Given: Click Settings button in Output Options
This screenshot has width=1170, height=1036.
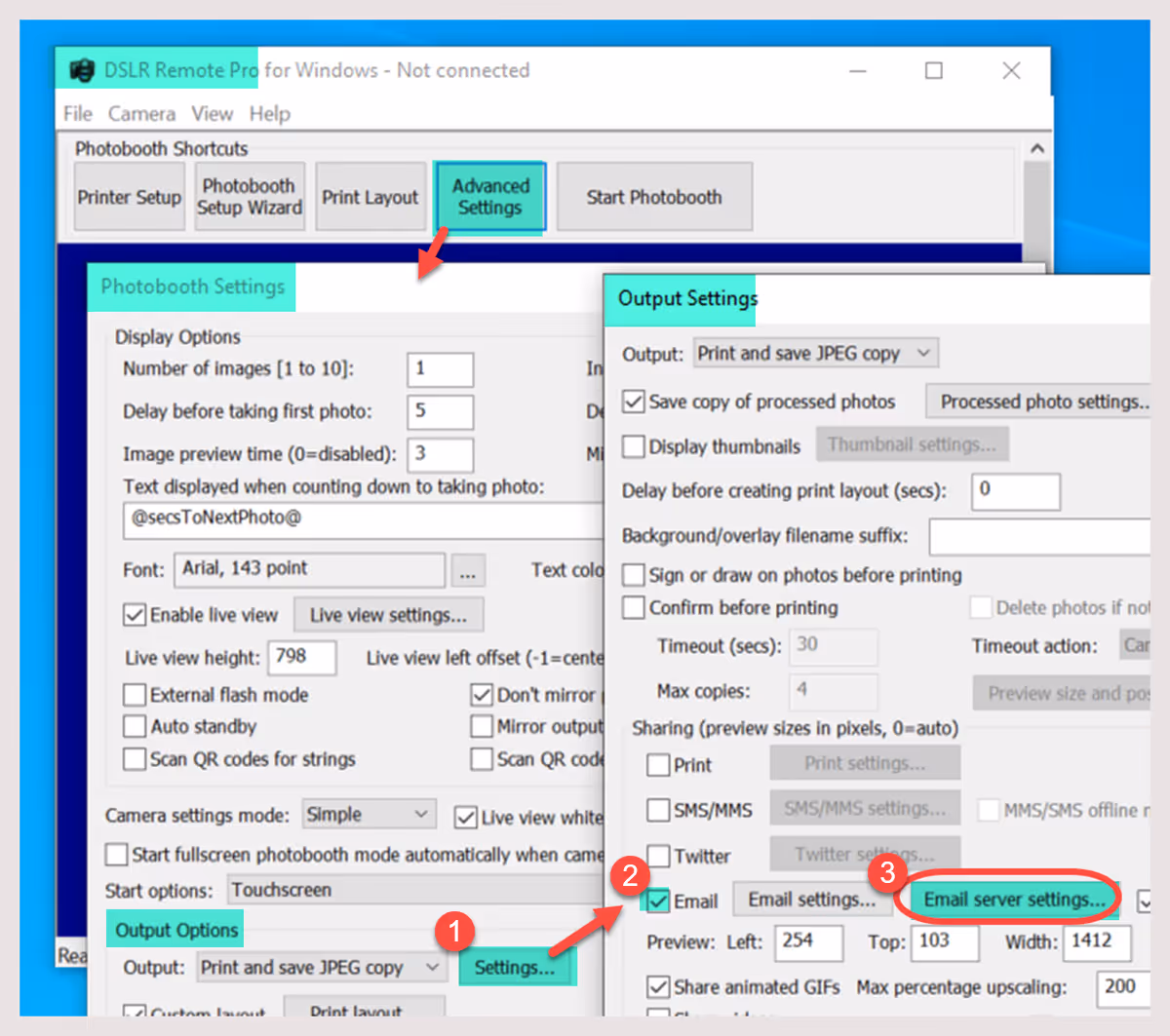Looking at the screenshot, I should coord(515,968).
